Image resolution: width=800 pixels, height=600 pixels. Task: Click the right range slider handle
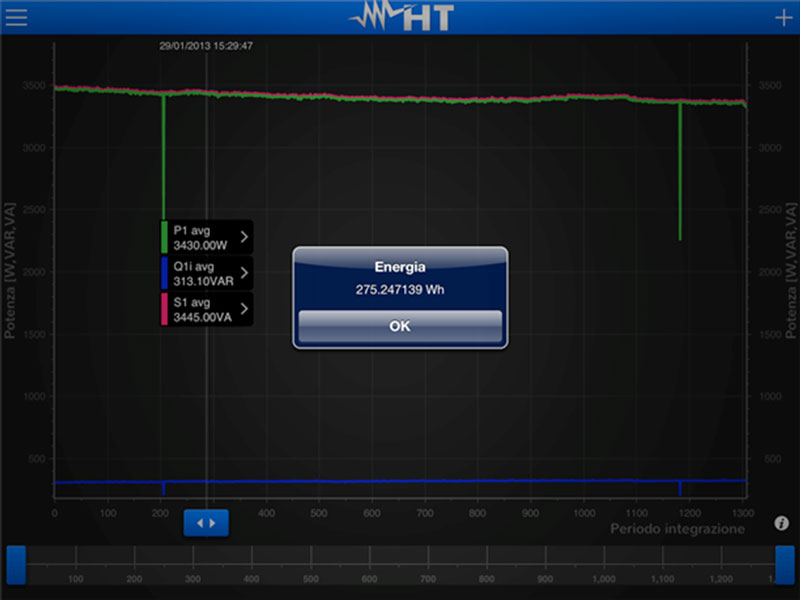point(785,565)
